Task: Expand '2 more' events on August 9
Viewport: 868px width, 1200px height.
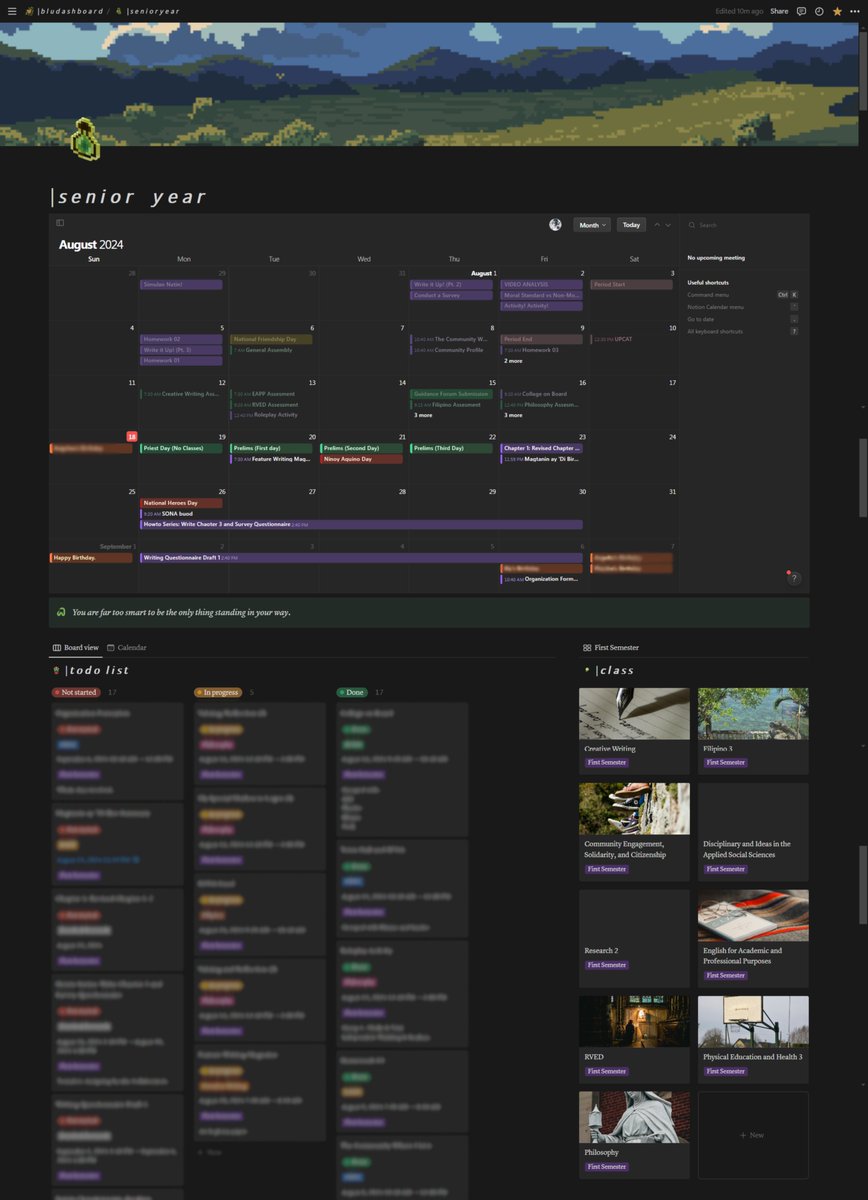Action: coord(513,361)
